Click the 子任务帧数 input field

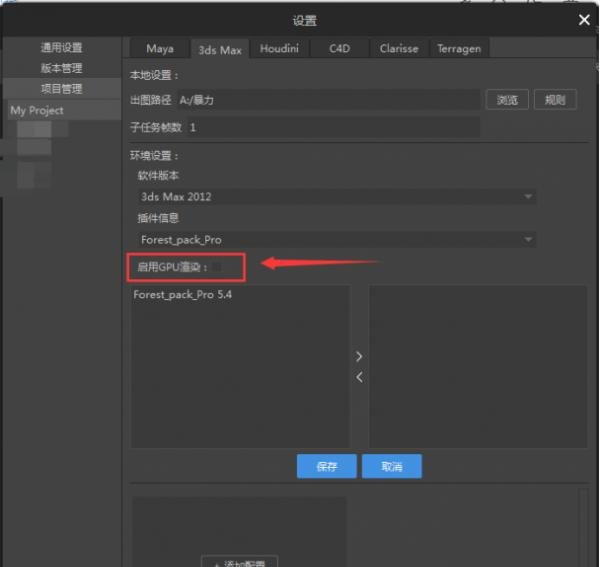point(332,127)
